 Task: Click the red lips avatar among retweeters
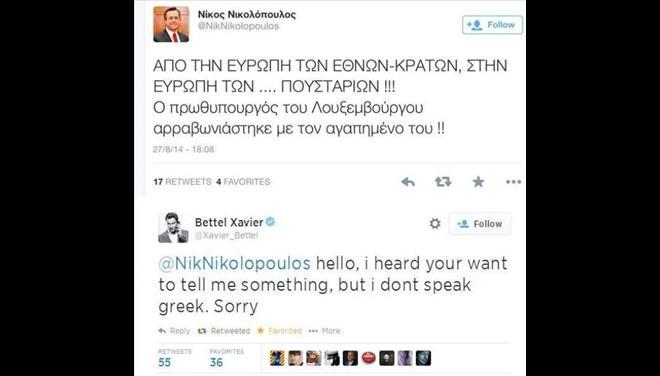click(x=368, y=358)
